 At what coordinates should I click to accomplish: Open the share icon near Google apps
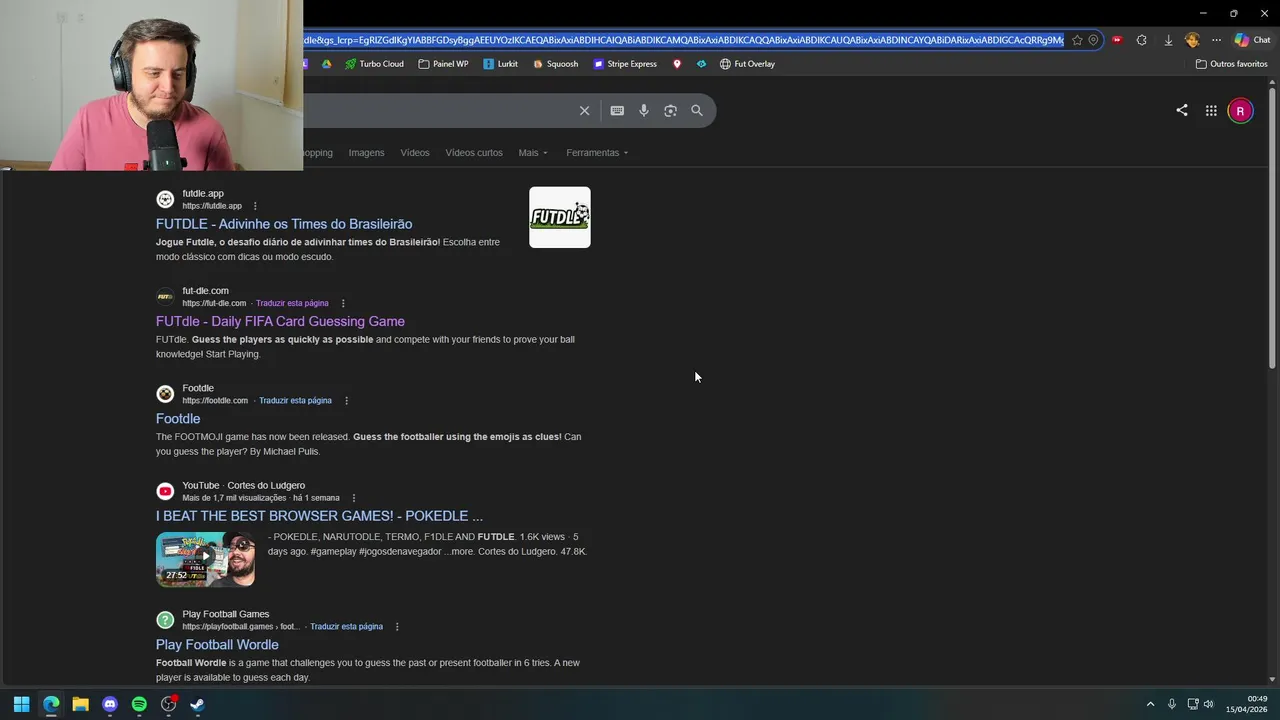(x=1182, y=111)
